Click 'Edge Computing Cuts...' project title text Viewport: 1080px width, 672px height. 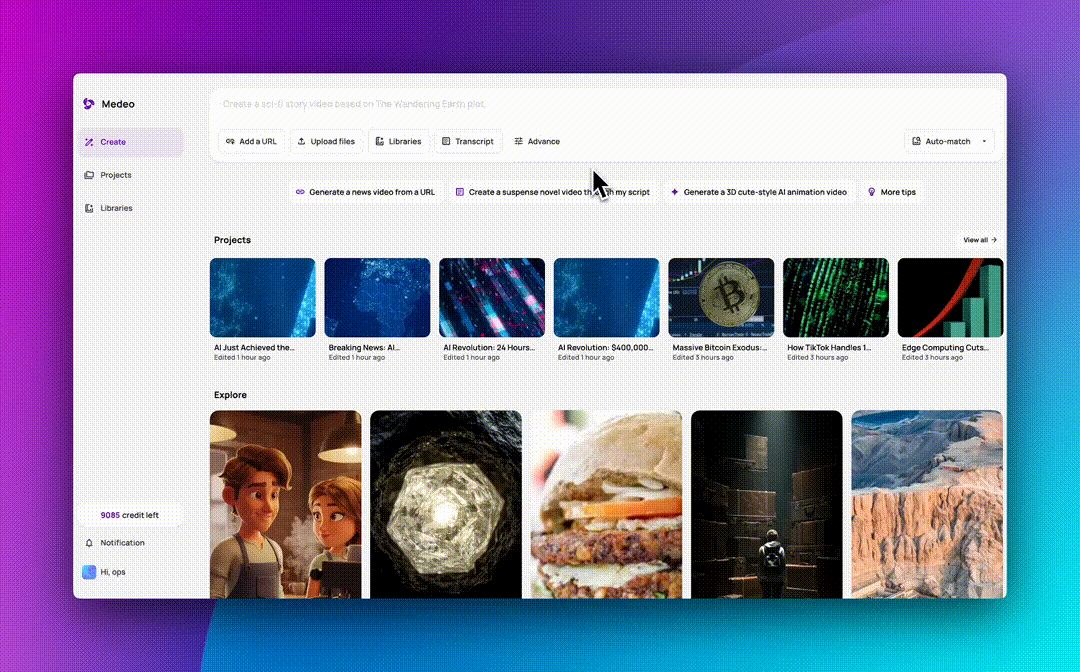coord(945,348)
